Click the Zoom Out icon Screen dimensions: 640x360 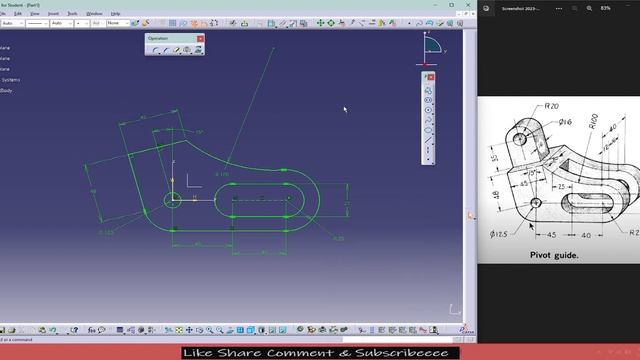[220, 330]
